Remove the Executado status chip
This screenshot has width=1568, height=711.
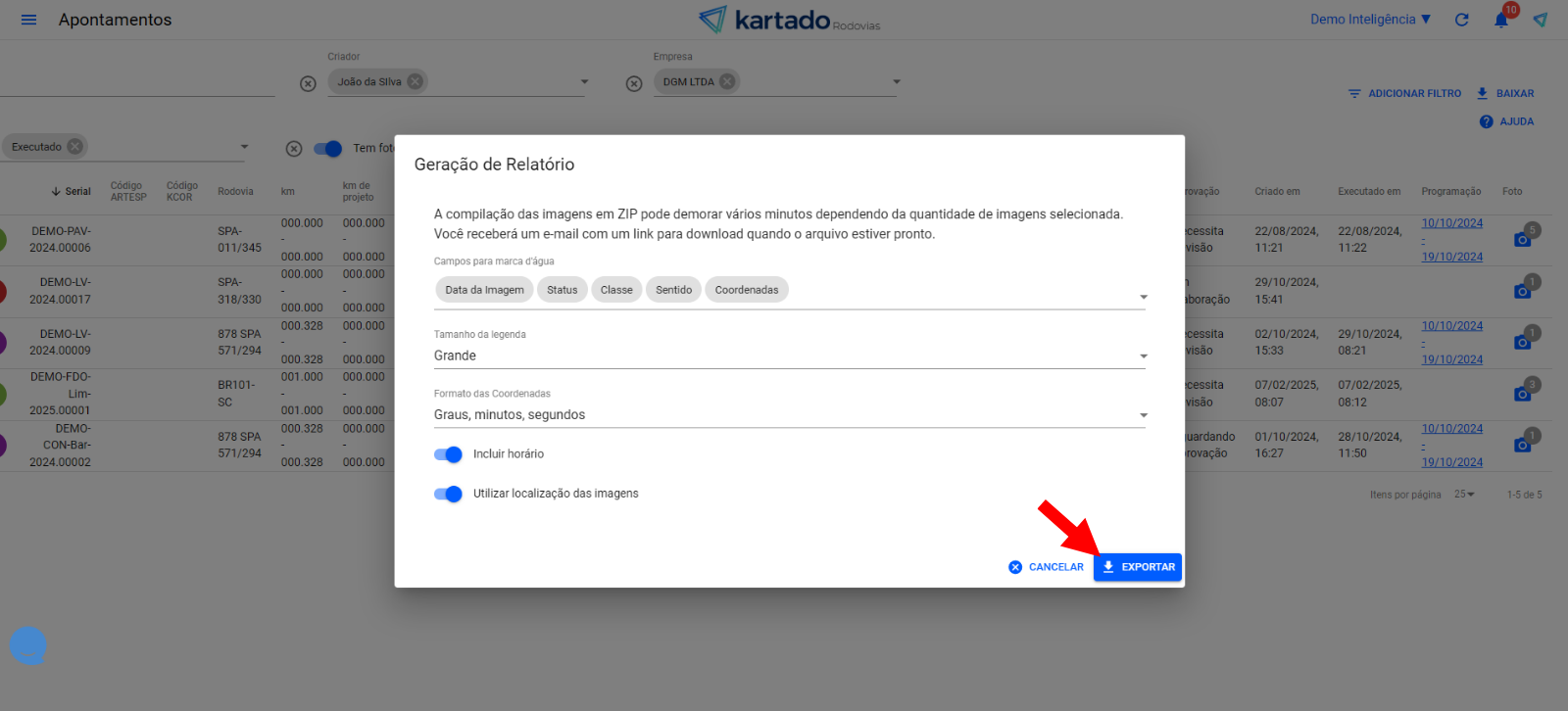(74, 147)
